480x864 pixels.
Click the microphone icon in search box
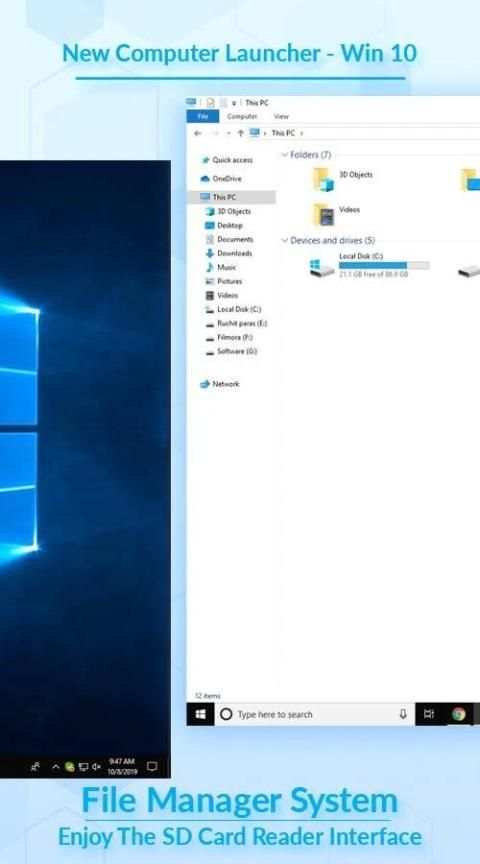(403, 714)
